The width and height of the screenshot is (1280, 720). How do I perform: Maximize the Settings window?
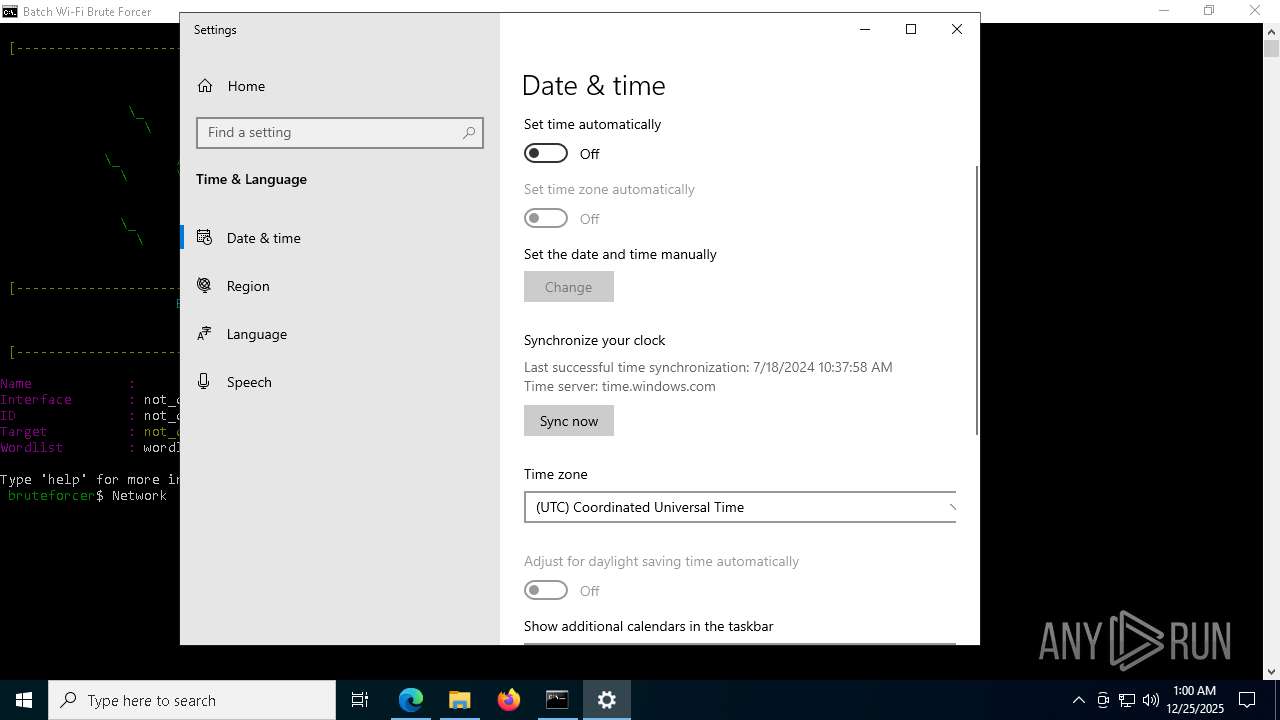click(x=911, y=29)
